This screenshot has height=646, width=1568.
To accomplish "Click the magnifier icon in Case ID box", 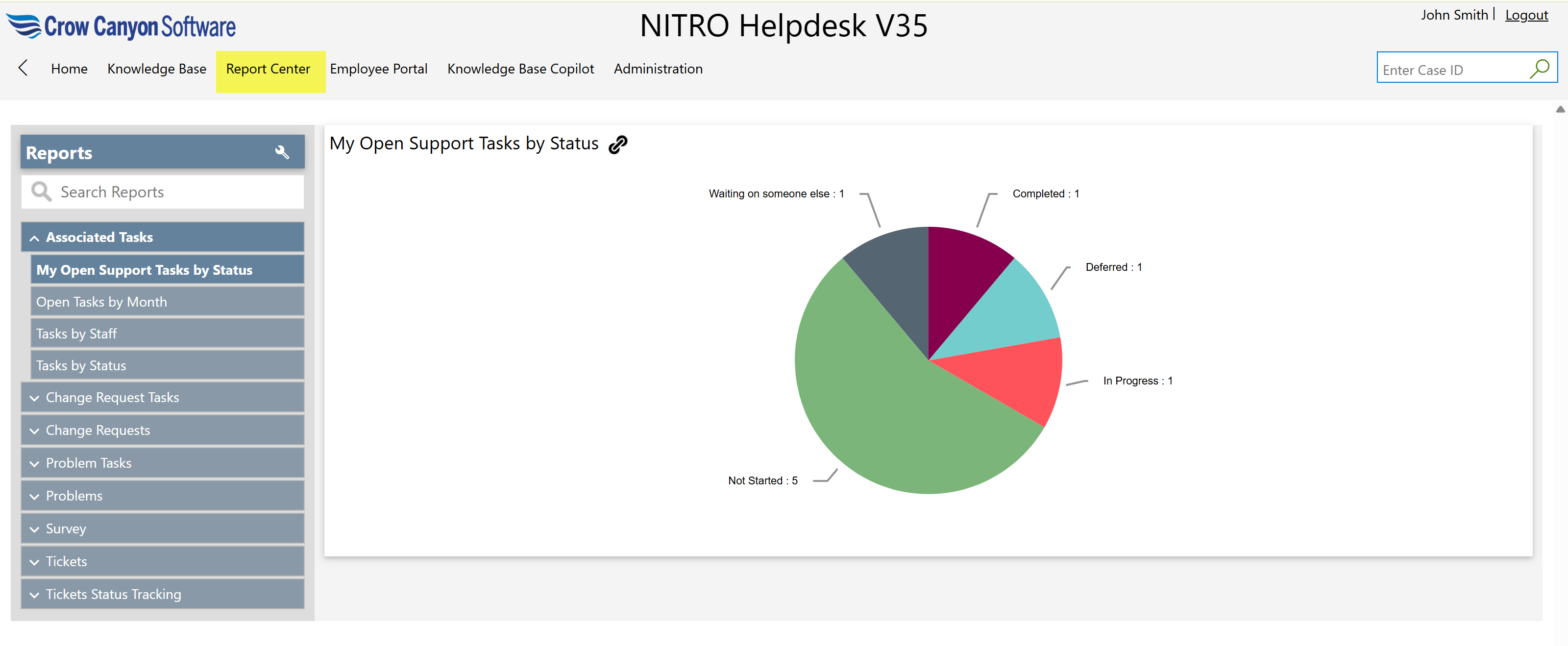I will pyautogui.click(x=1539, y=69).
